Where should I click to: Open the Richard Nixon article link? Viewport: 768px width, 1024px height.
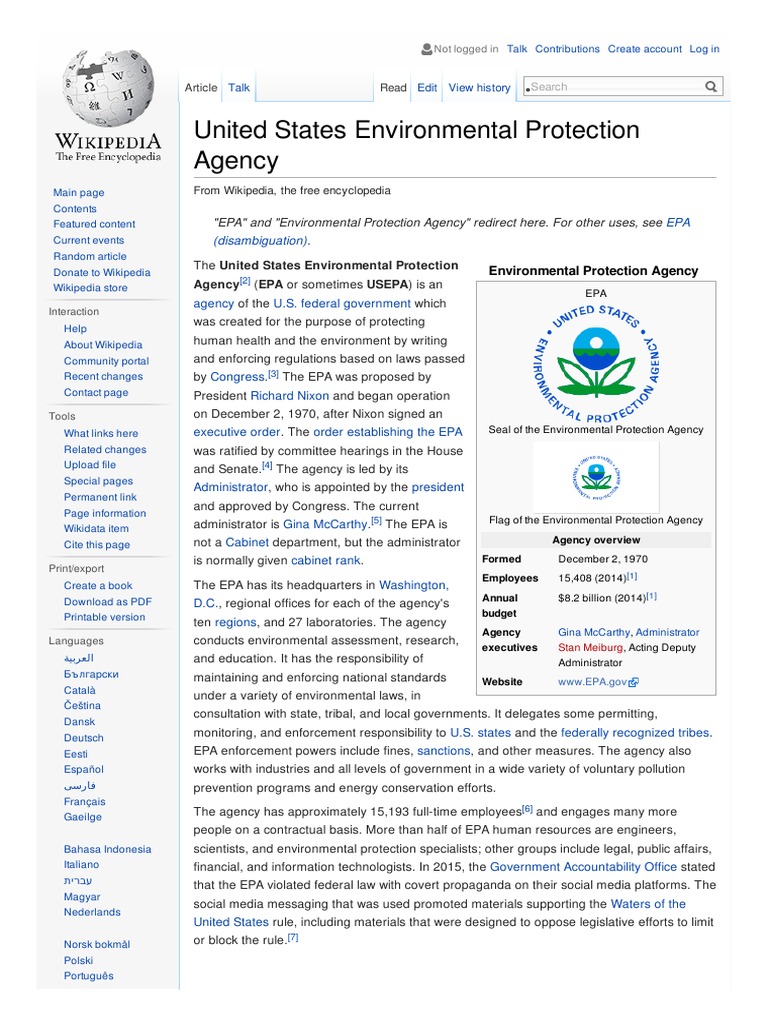pos(290,396)
